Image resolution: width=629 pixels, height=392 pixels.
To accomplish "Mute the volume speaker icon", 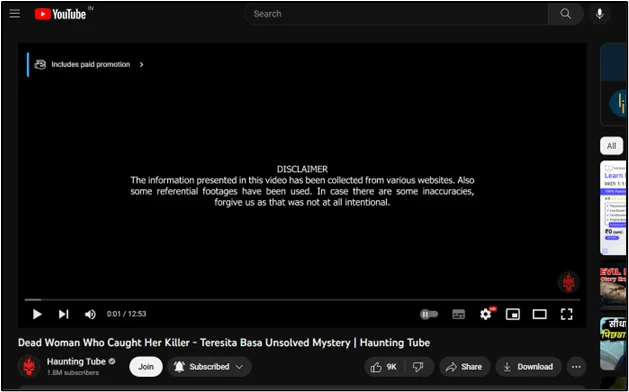I will click(x=90, y=314).
